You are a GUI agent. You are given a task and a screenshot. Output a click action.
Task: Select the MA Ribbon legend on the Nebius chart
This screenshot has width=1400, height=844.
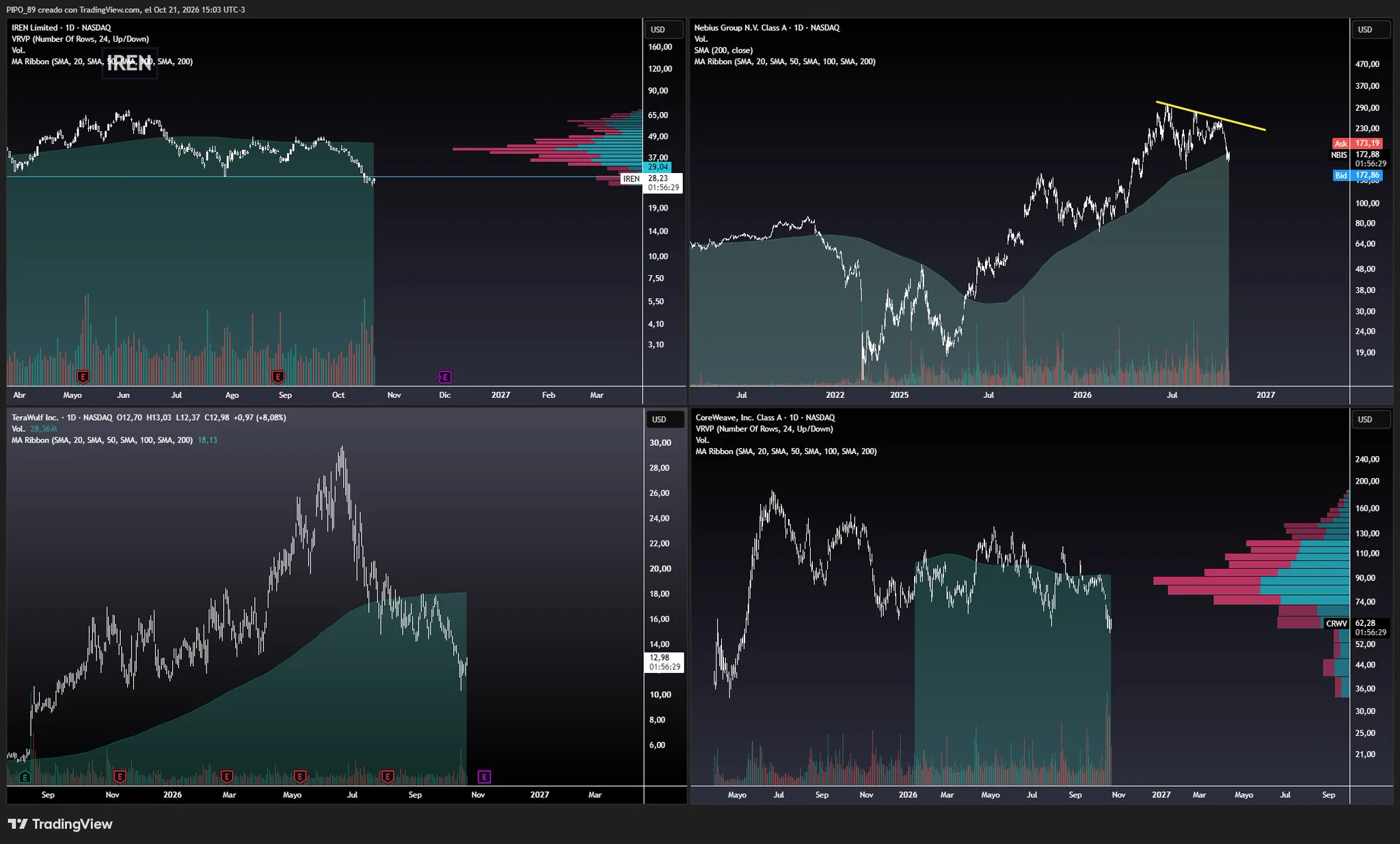tap(784, 62)
